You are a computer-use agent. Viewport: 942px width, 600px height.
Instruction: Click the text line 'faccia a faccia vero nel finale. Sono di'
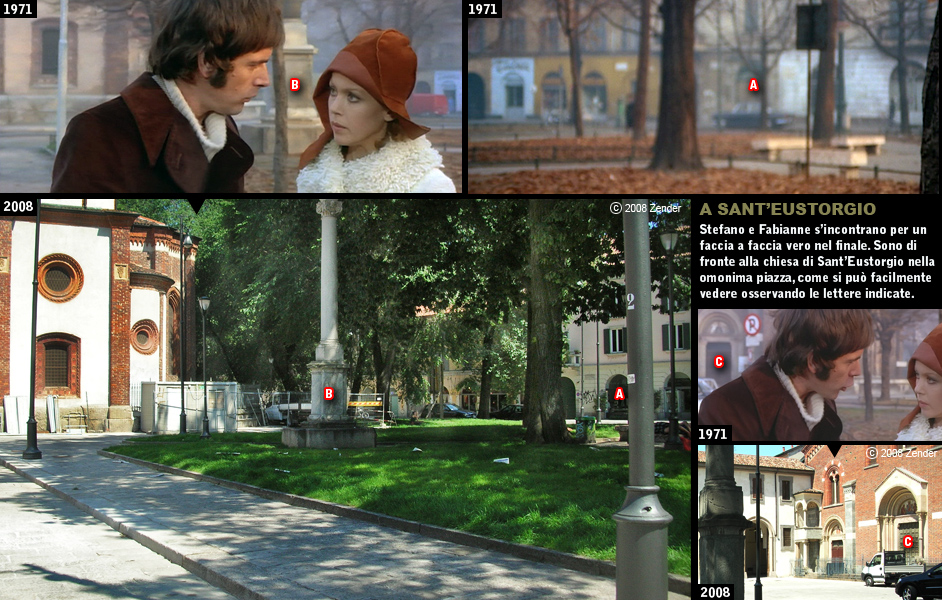click(808, 245)
